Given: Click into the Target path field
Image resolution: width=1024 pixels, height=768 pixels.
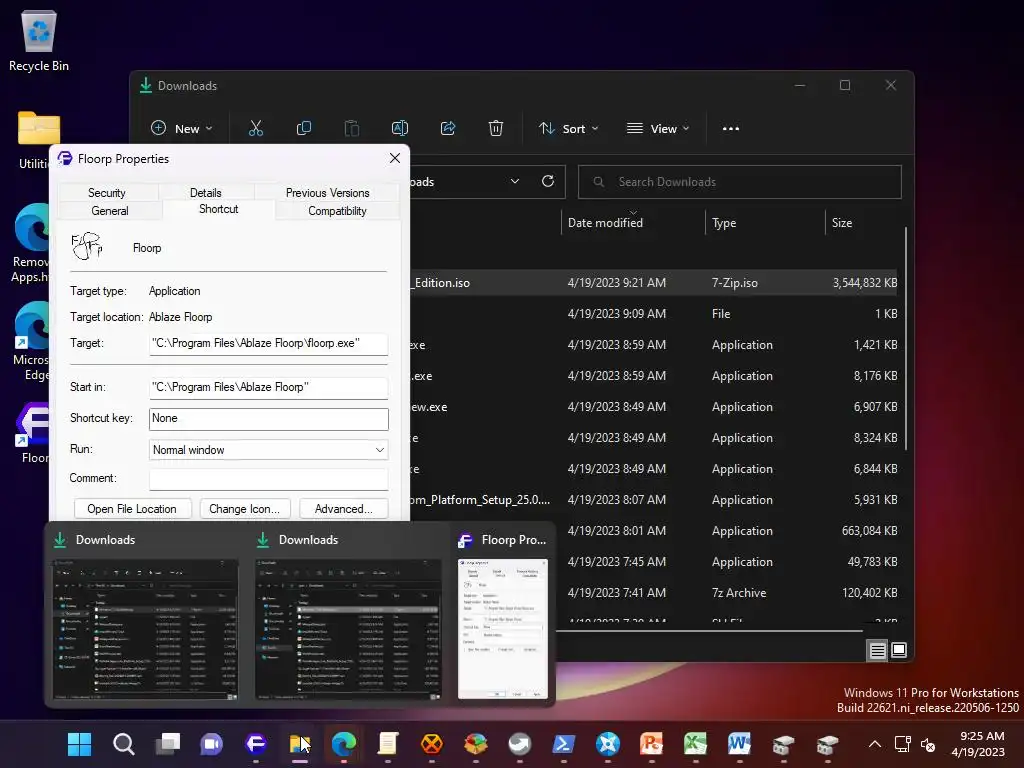Looking at the screenshot, I should 268,344.
